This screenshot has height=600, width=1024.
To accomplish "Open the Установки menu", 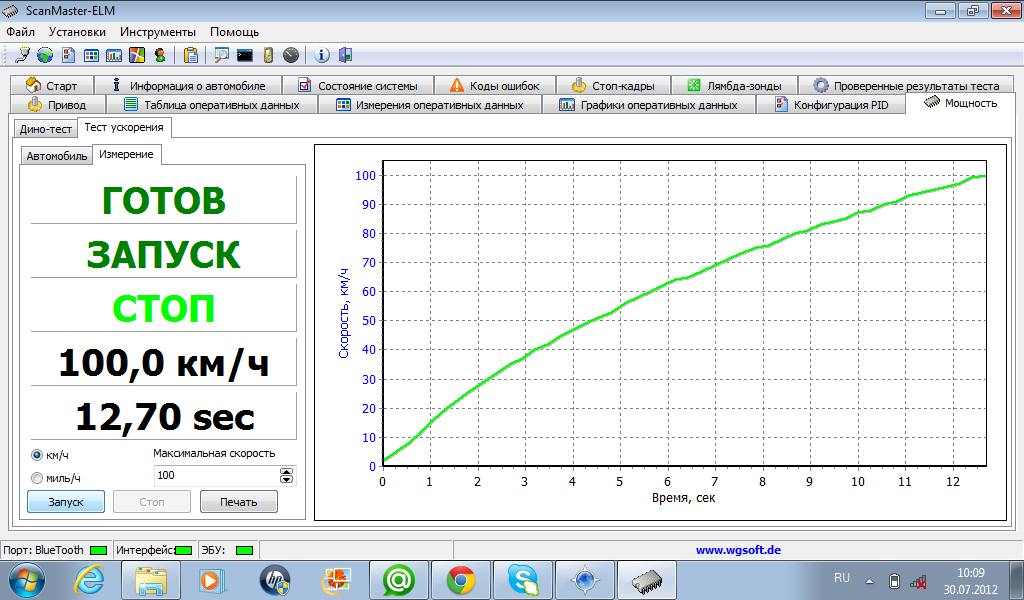I will [x=77, y=32].
